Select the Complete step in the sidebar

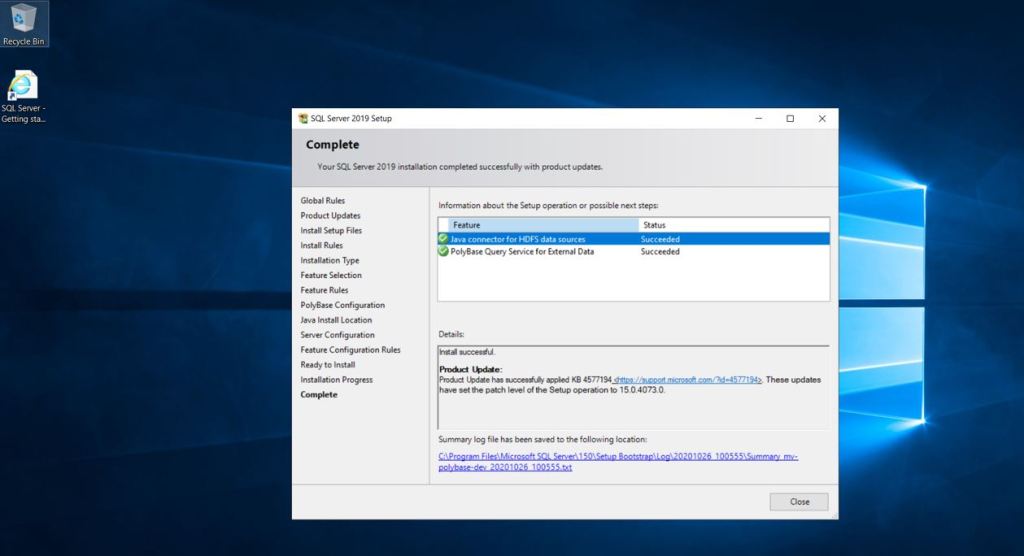pos(319,395)
